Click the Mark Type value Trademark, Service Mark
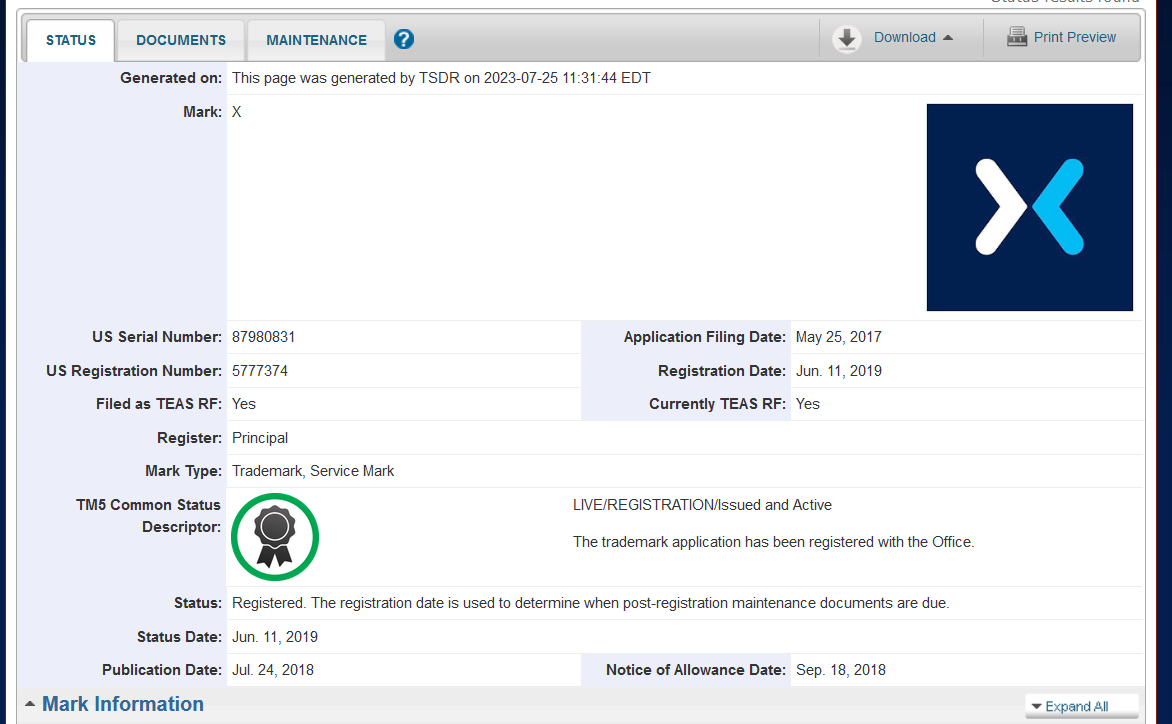 (312, 471)
